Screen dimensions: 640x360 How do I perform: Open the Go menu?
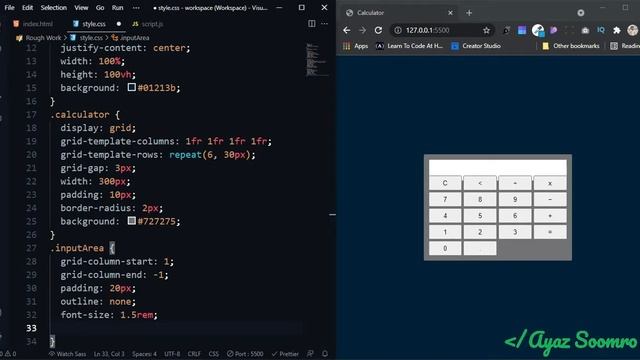pos(100,8)
